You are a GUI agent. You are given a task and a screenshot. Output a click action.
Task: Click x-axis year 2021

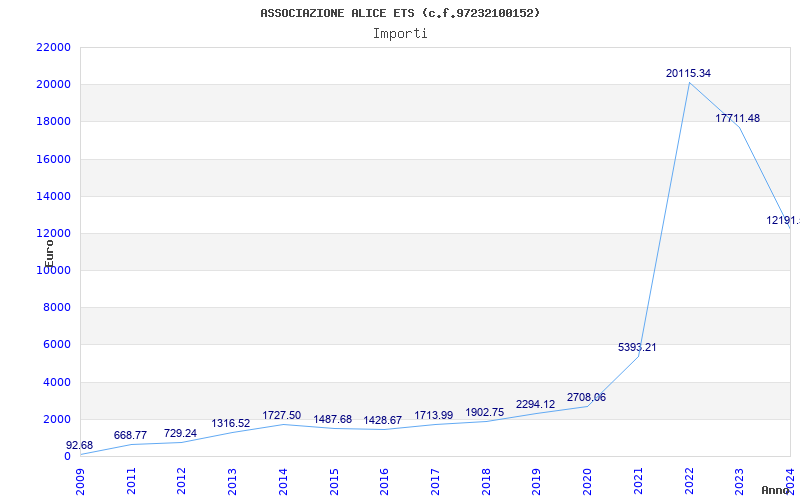[638, 482]
